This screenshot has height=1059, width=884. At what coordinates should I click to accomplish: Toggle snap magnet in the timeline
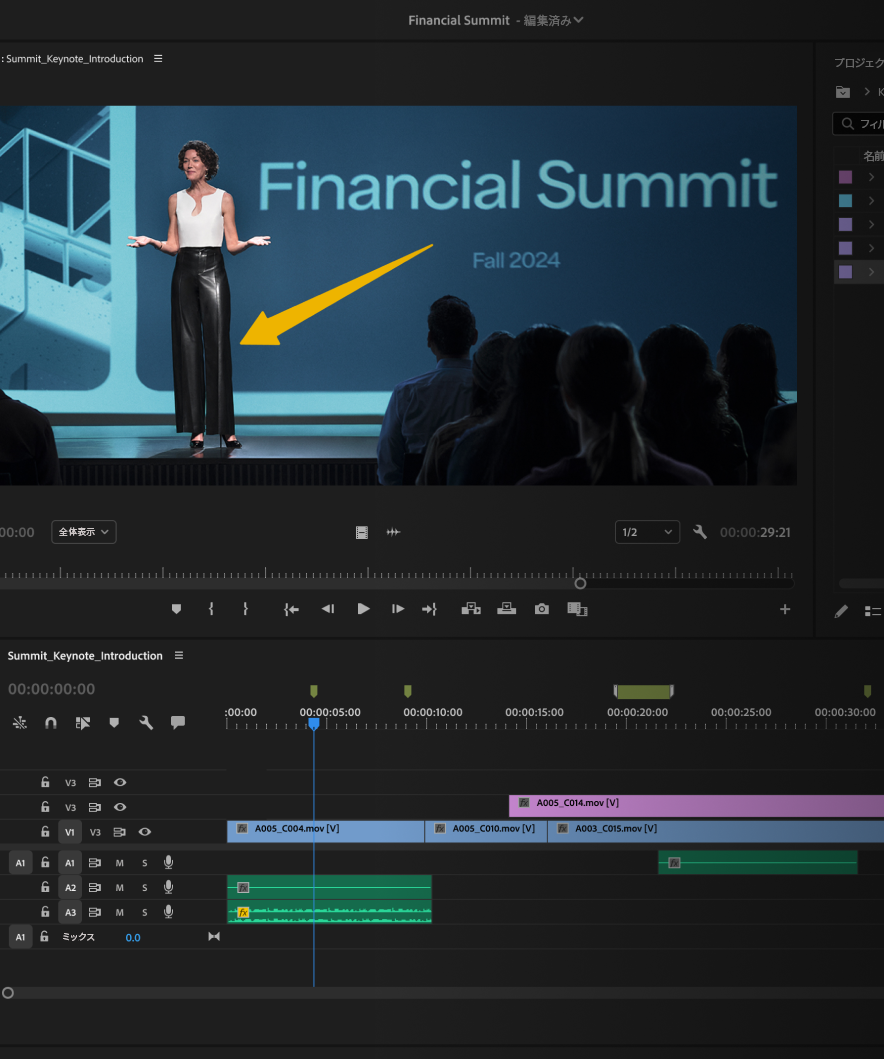point(51,723)
